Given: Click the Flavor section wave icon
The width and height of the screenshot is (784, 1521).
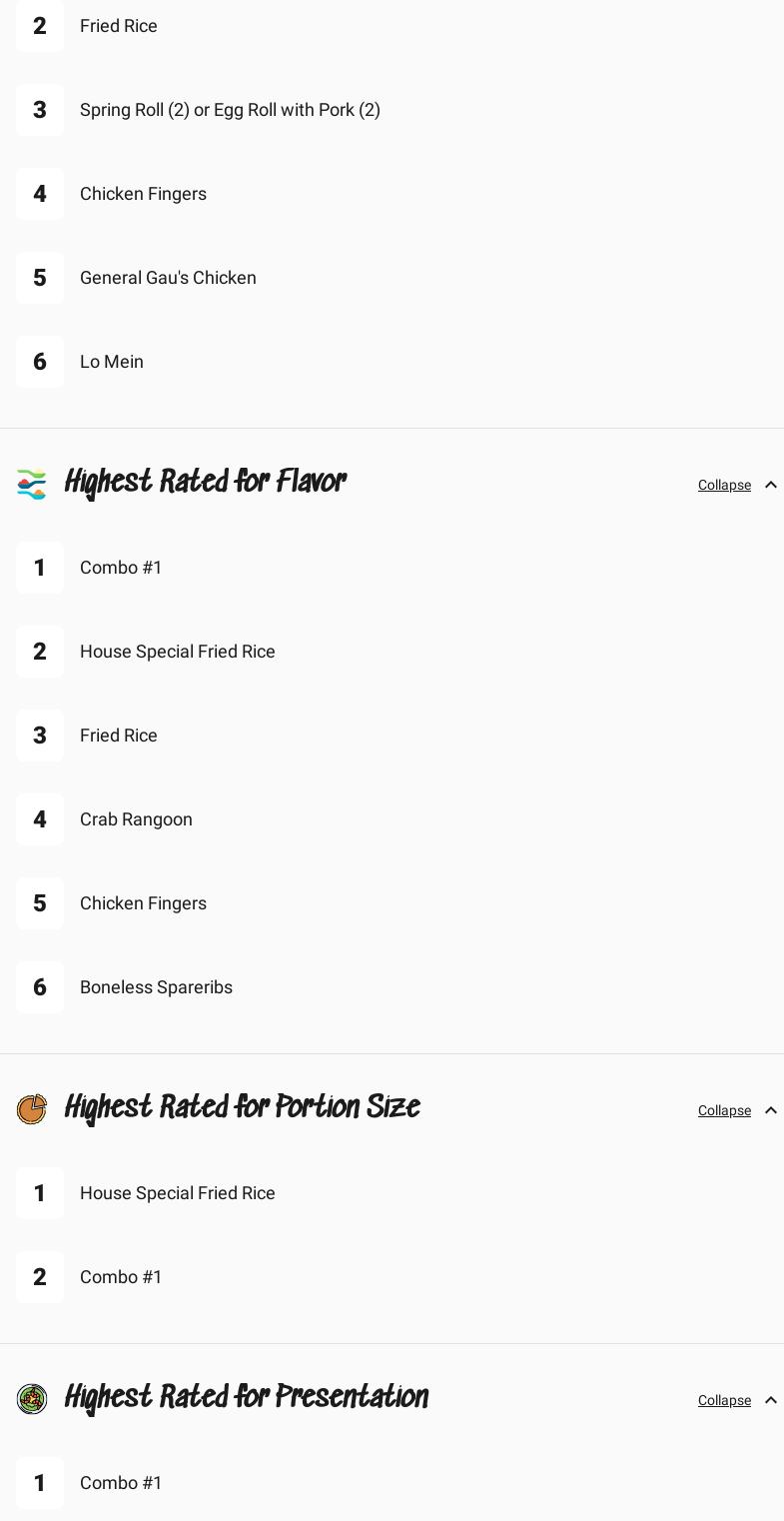Looking at the screenshot, I should click(32, 485).
